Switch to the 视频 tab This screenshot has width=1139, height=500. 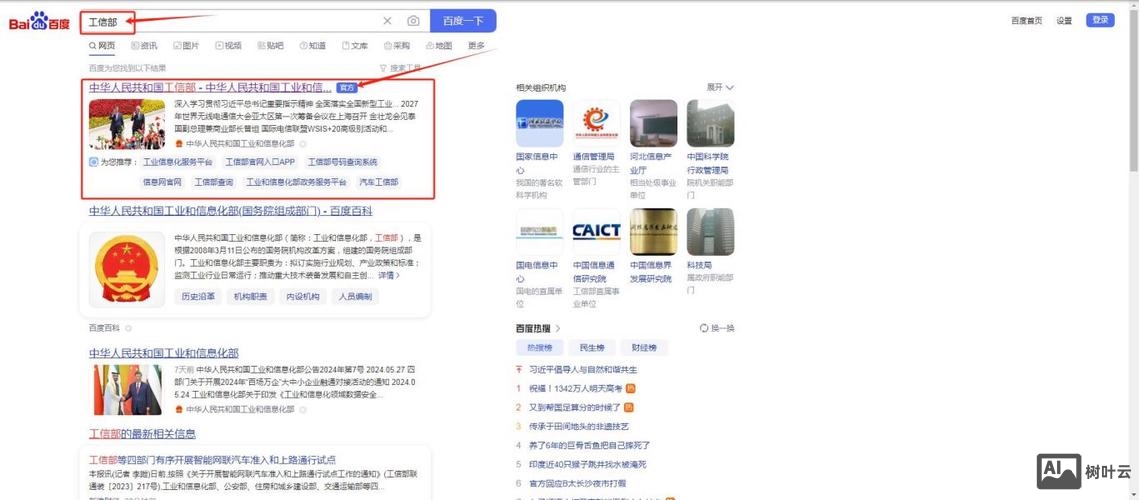click(x=228, y=46)
